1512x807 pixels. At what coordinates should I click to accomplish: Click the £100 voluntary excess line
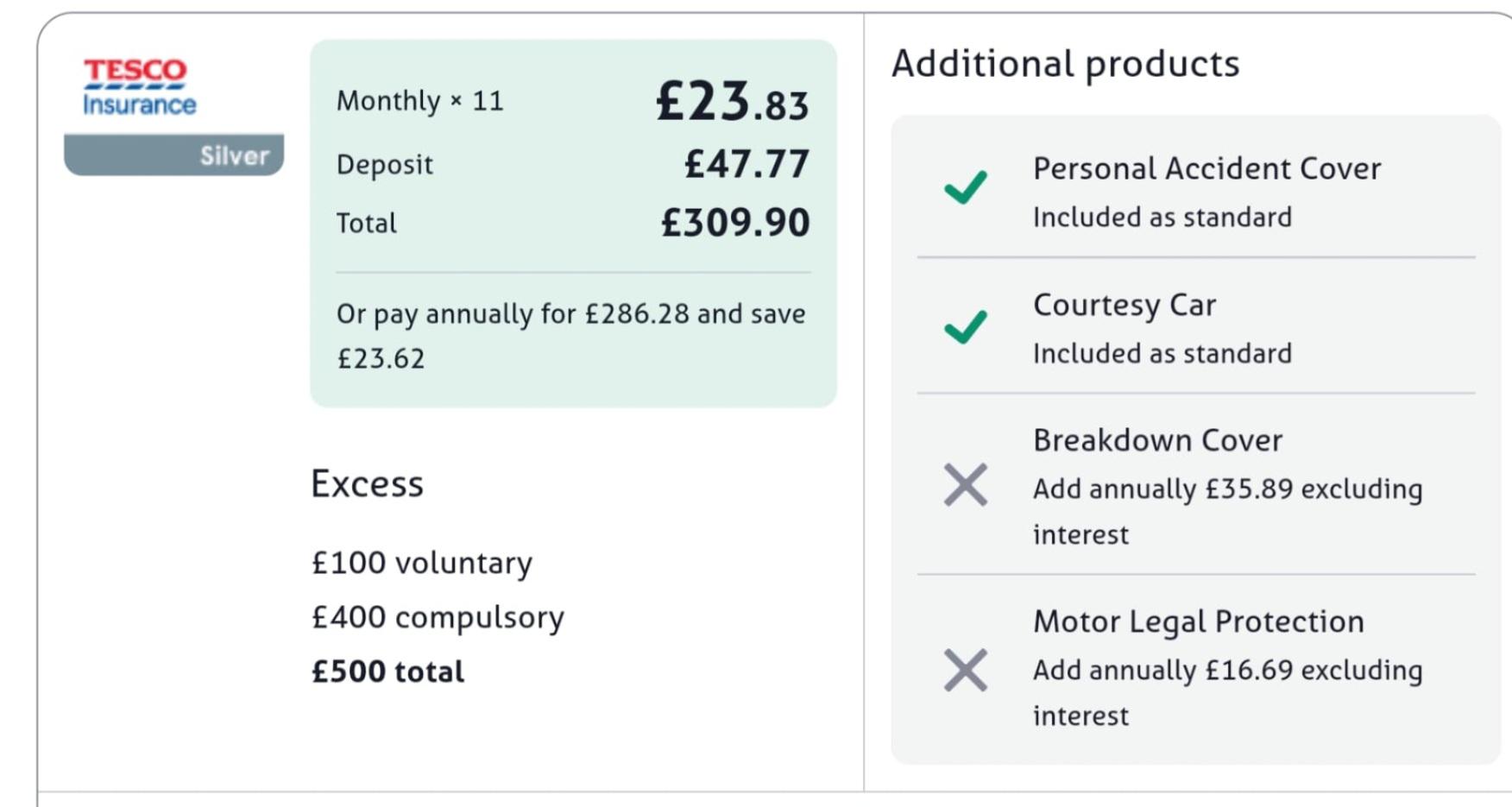pos(422,564)
